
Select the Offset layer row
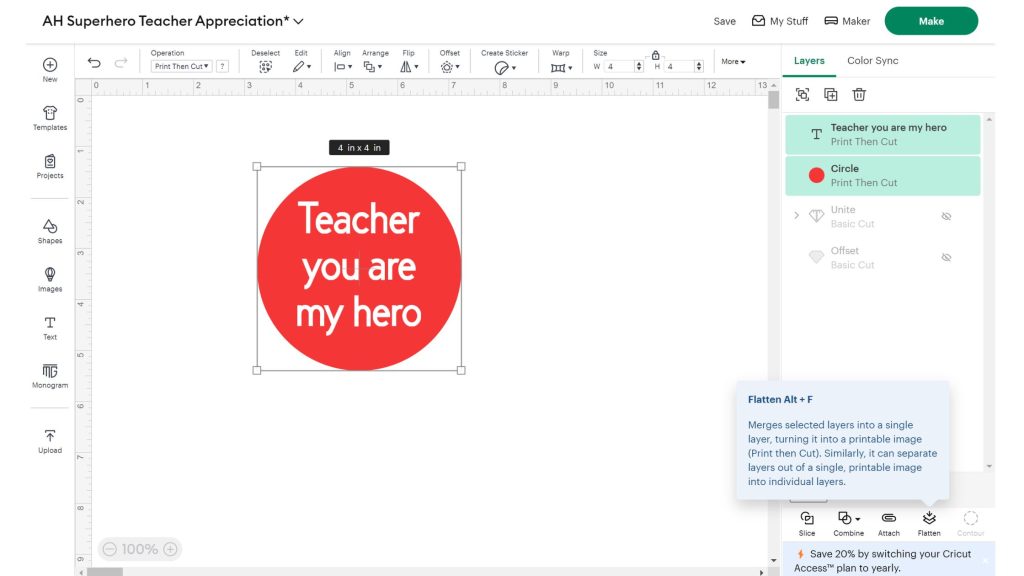(882, 258)
